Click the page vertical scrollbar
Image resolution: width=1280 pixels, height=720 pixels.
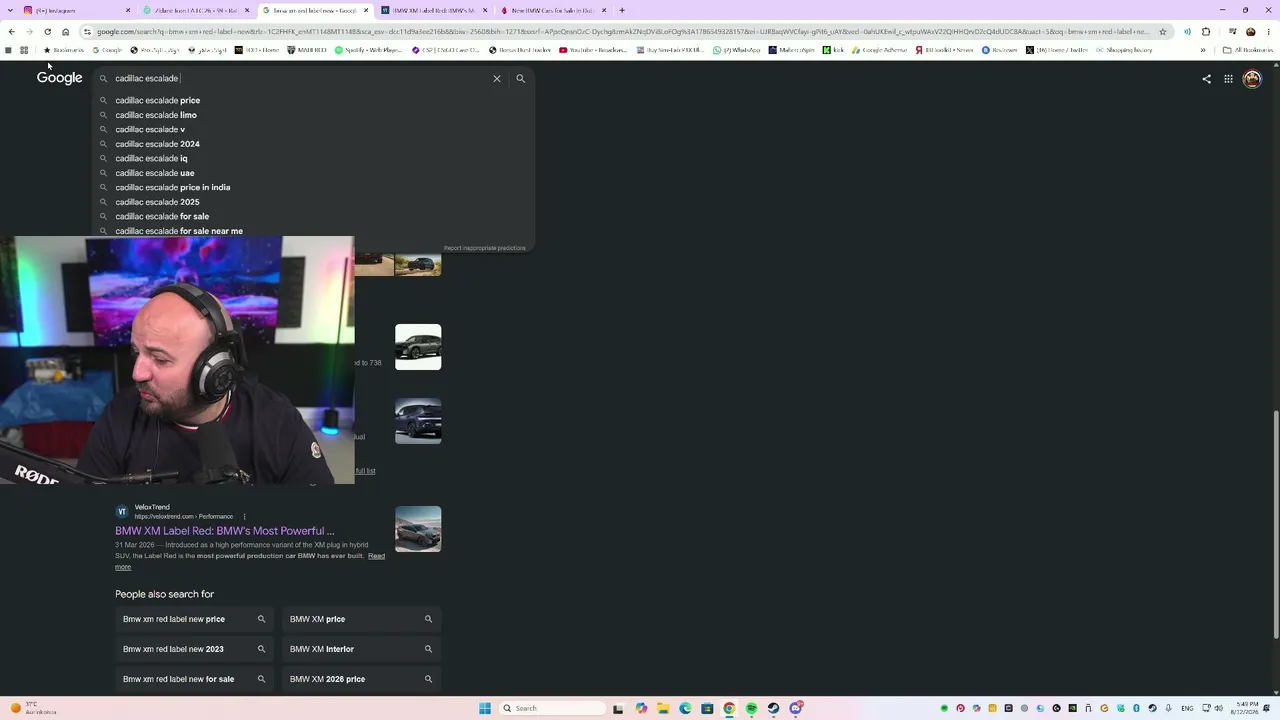1275,525
